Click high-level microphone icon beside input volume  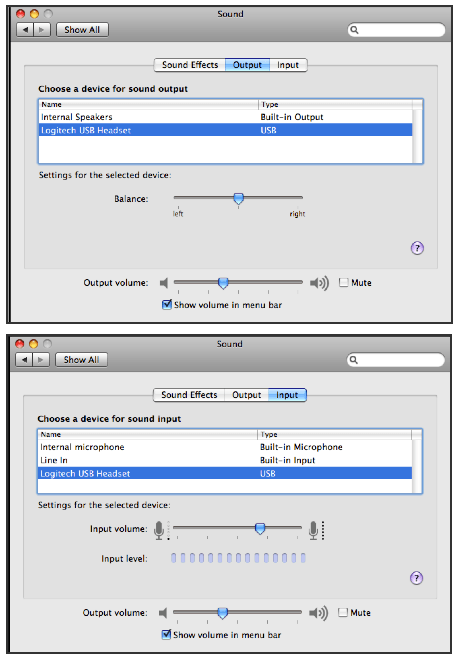click(317, 530)
